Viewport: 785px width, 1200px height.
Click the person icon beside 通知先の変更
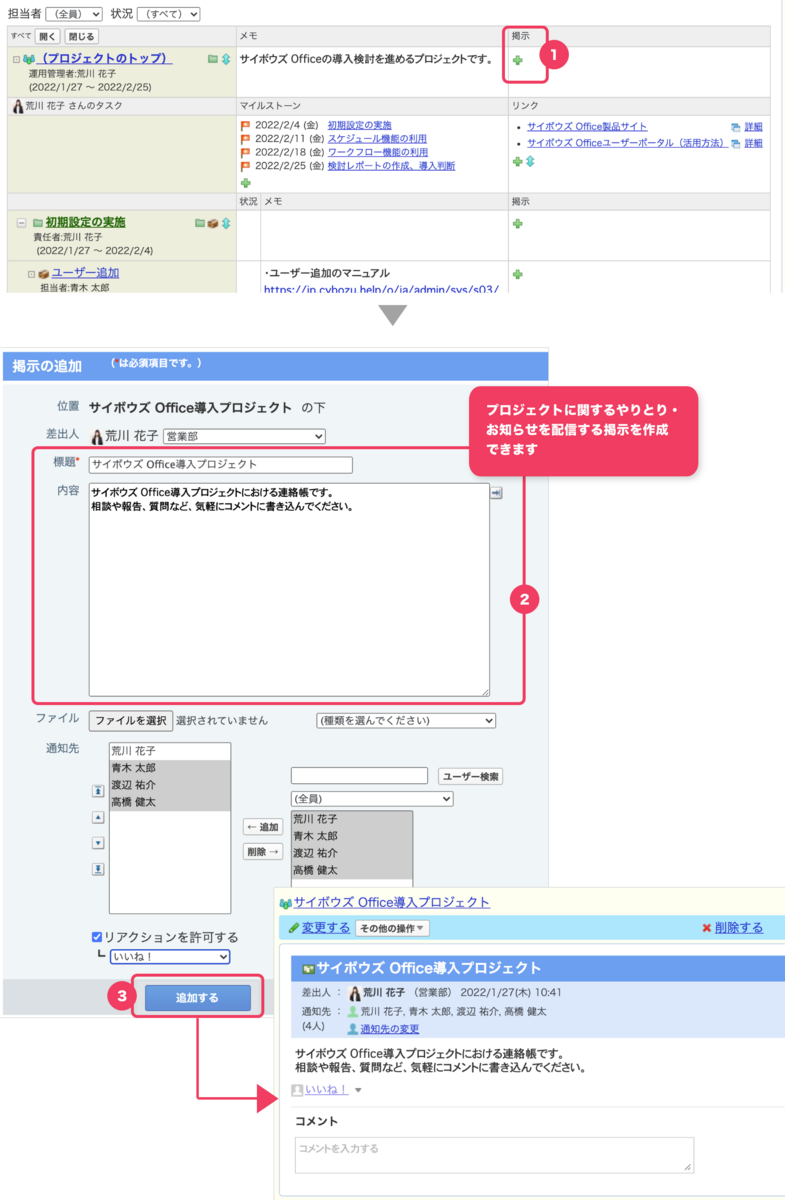click(353, 1028)
